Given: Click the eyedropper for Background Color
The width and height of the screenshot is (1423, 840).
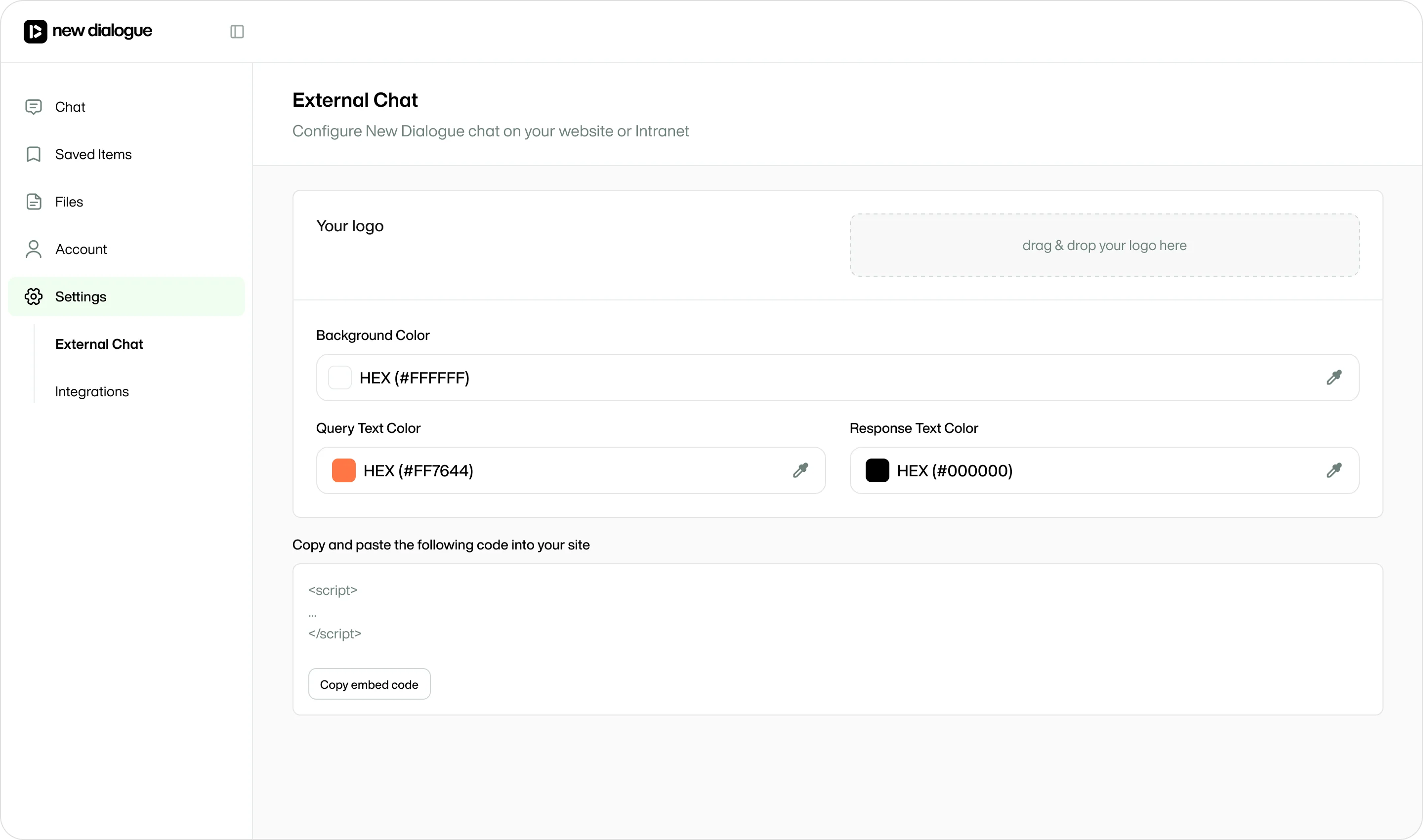Looking at the screenshot, I should tap(1334, 377).
